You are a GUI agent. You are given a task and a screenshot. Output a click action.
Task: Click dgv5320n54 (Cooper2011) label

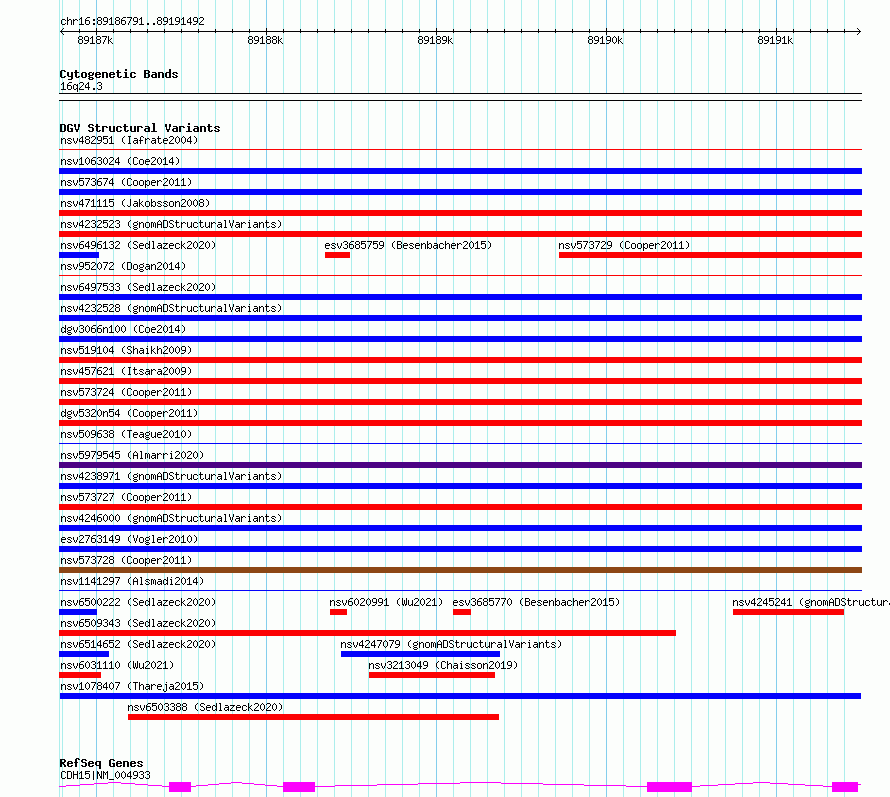click(129, 413)
